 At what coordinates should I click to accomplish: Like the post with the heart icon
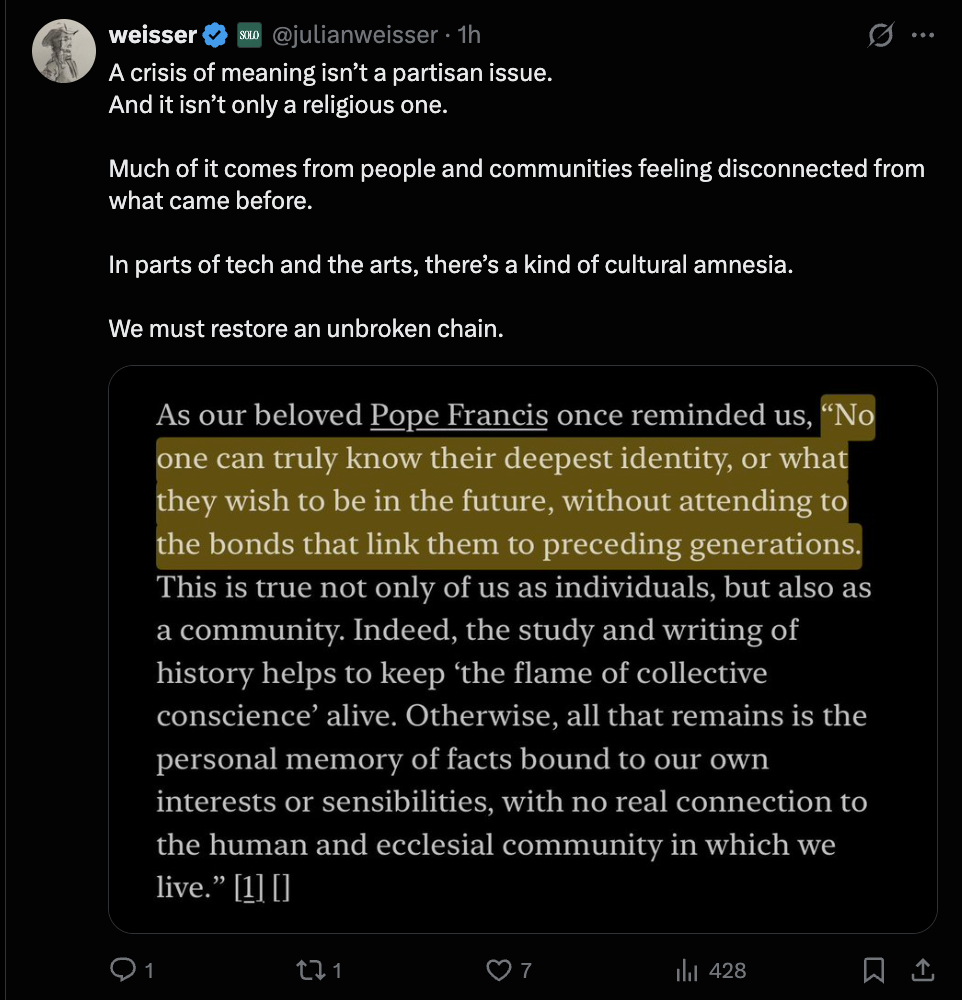[x=497, y=969]
